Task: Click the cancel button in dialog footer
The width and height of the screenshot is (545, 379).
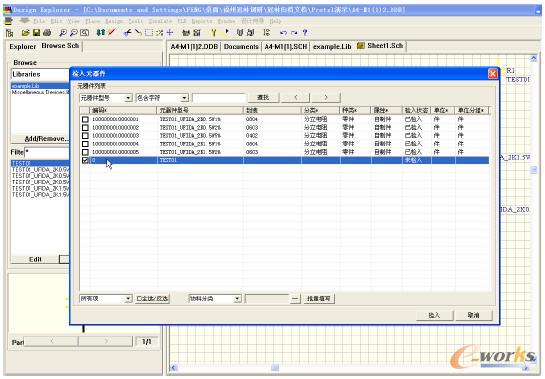Action: 473,315
